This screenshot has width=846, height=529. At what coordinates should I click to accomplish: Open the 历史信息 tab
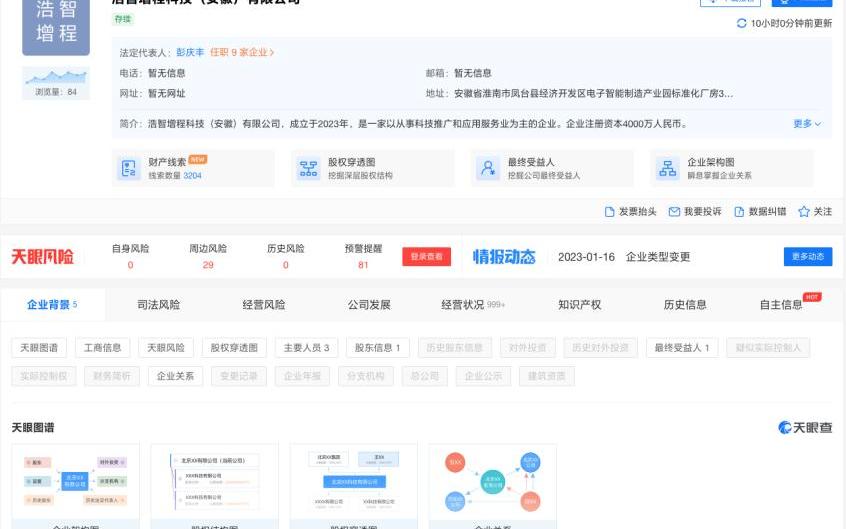pos(685,304)
